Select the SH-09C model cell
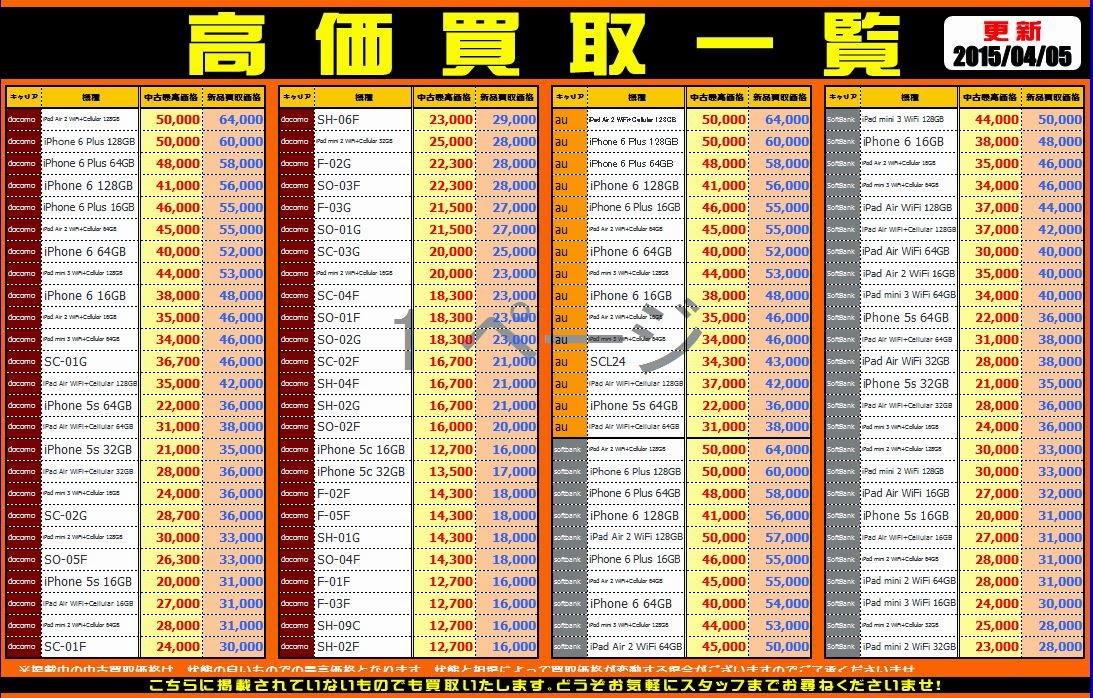 click(x=363, y=626)
